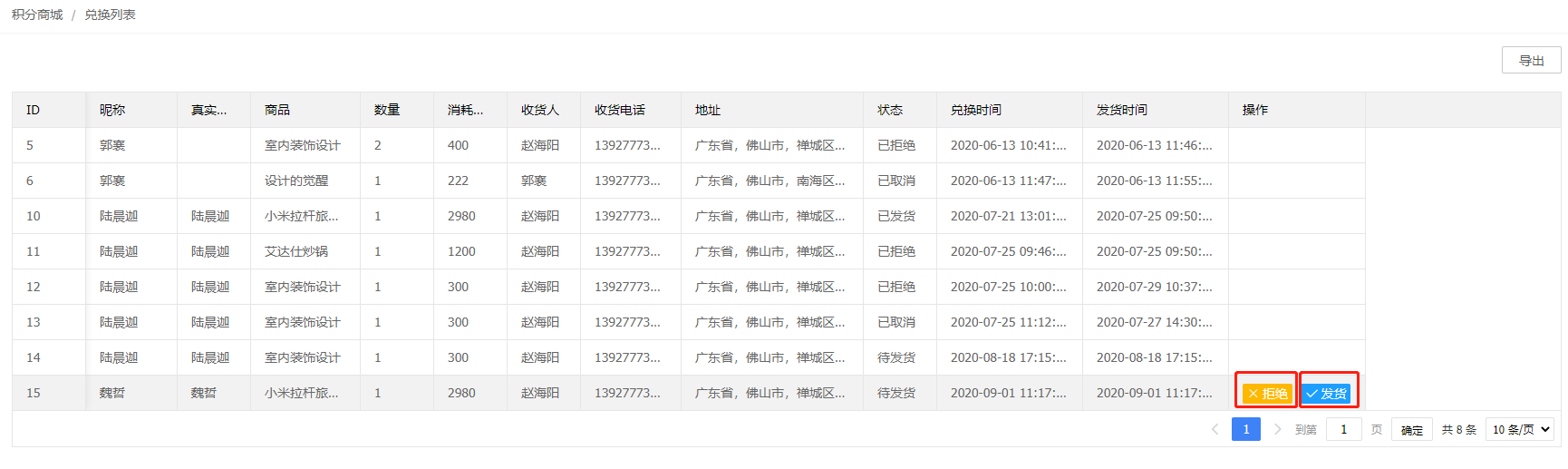
Task: Click exchange time 2020-08-18 17:15 cell
Action: (x=1009, y=357)
